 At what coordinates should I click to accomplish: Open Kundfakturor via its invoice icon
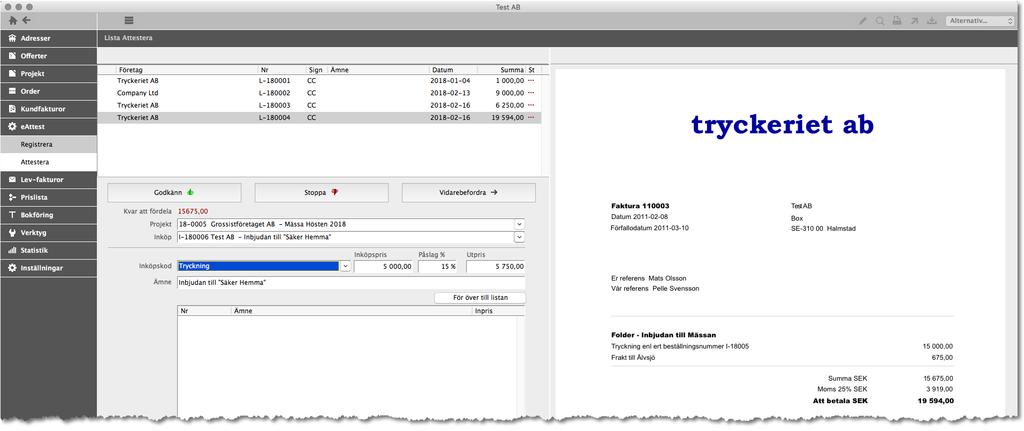pos(12,109)
